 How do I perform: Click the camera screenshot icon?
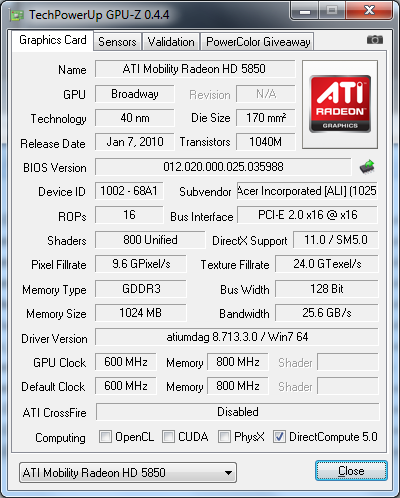(x=375, y=40)
